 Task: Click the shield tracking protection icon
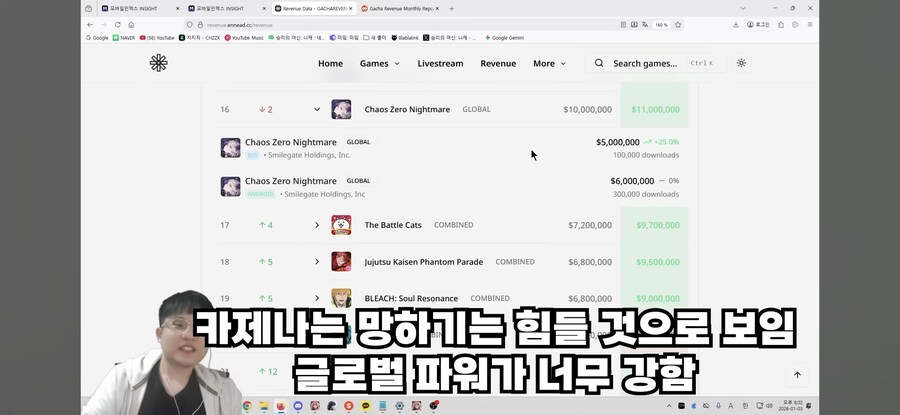click(190, 25)
